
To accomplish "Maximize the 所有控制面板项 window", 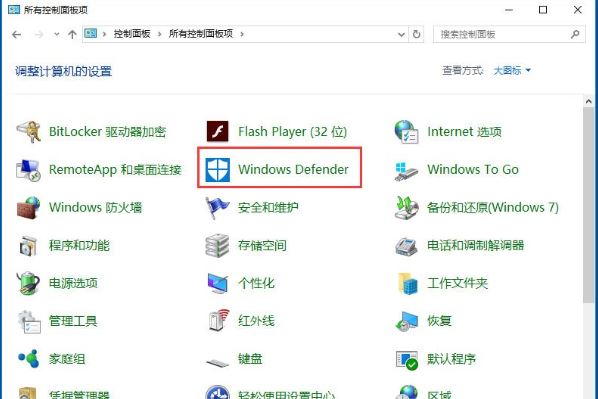I will click(x=543, y=10).
